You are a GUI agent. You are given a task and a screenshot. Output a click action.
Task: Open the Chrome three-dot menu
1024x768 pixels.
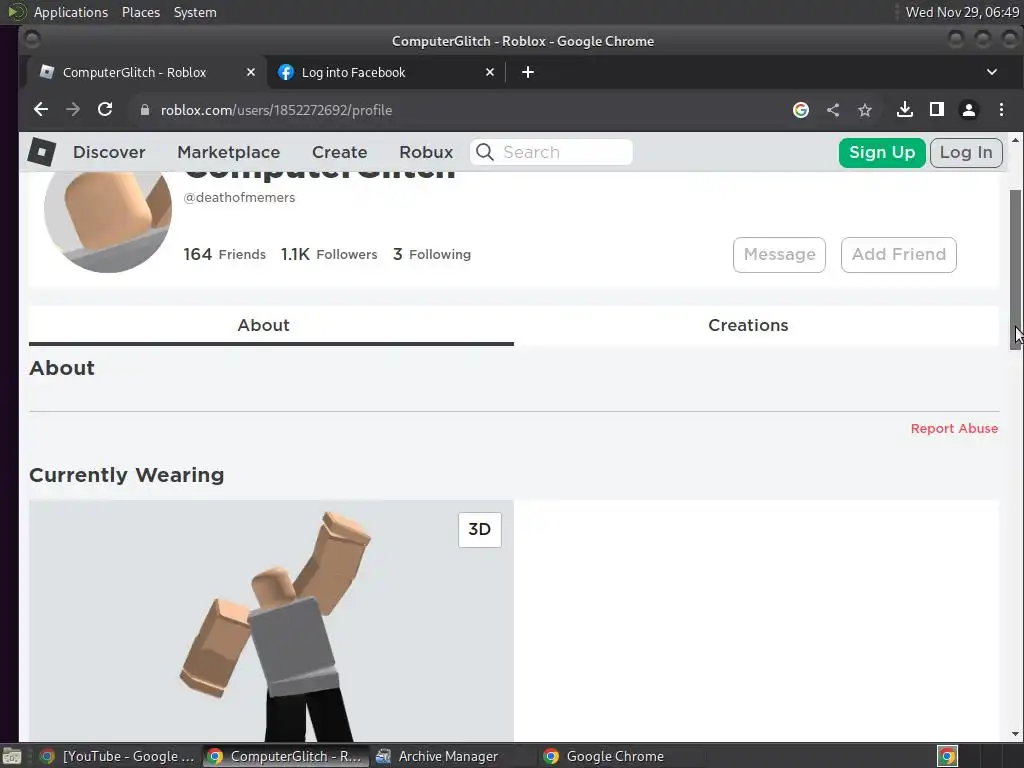[1001, 110]
